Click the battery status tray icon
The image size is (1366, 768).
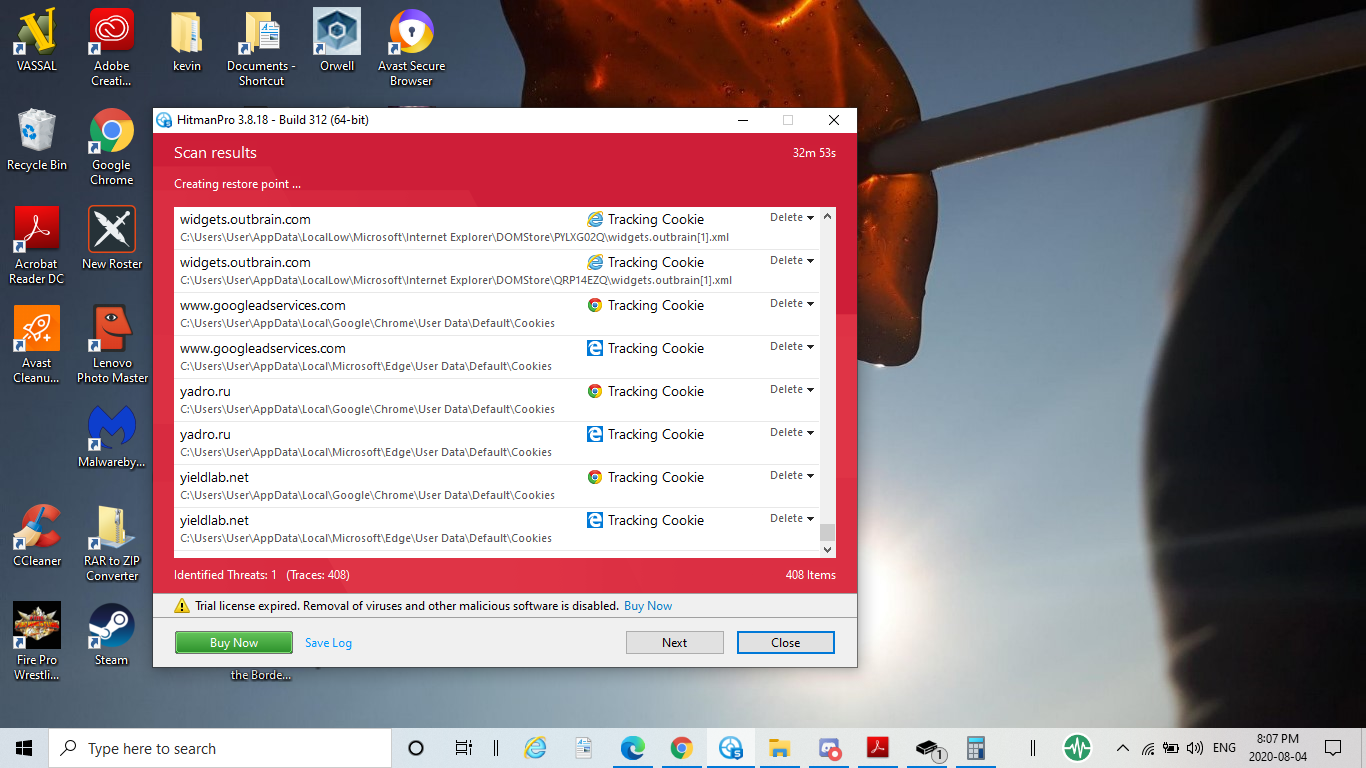click(x=1171, y=748)
